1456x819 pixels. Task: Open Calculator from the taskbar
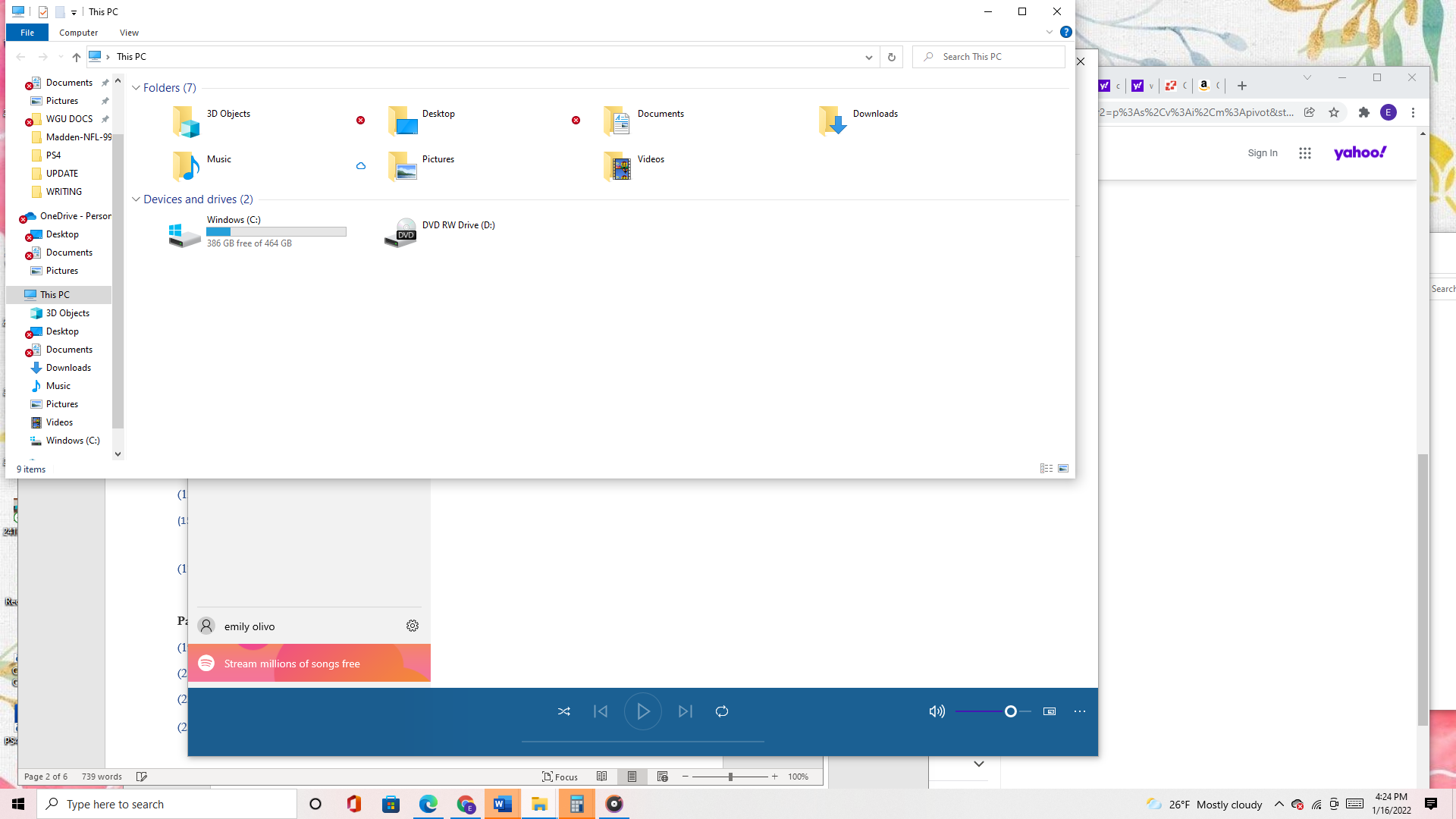coord(576,804)
